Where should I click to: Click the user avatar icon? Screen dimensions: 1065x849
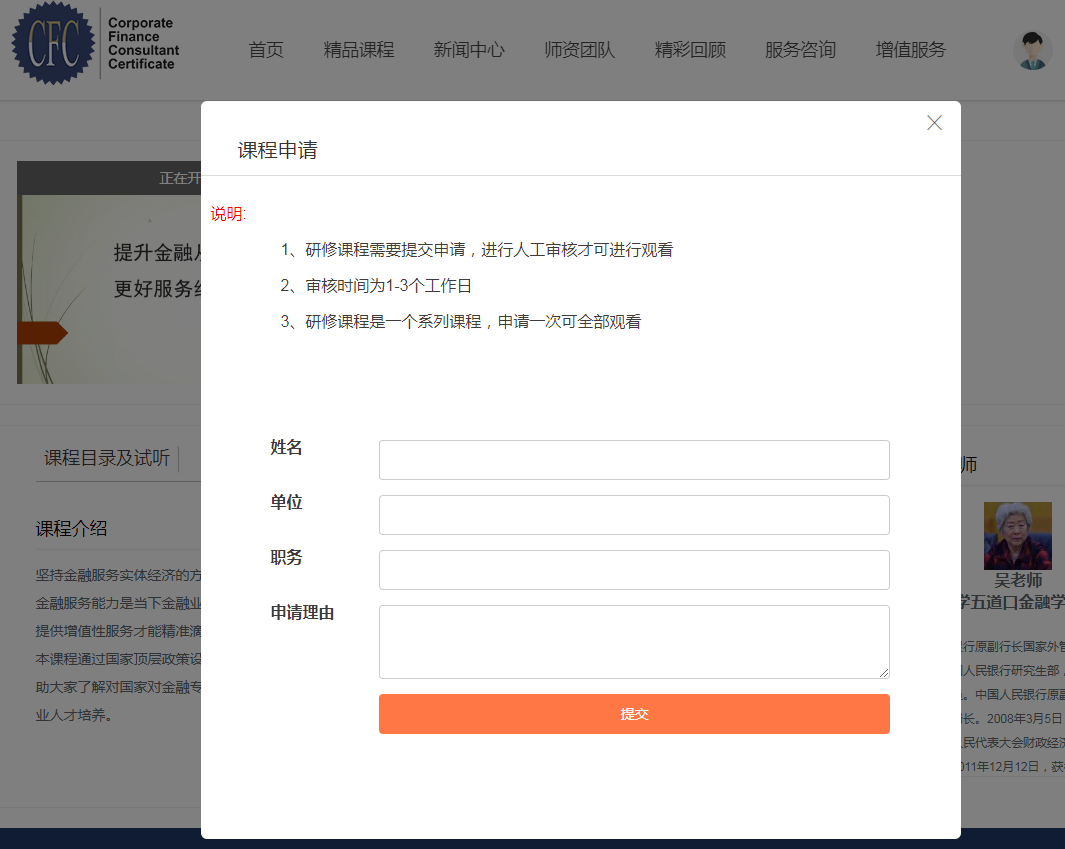[1032, 50]
